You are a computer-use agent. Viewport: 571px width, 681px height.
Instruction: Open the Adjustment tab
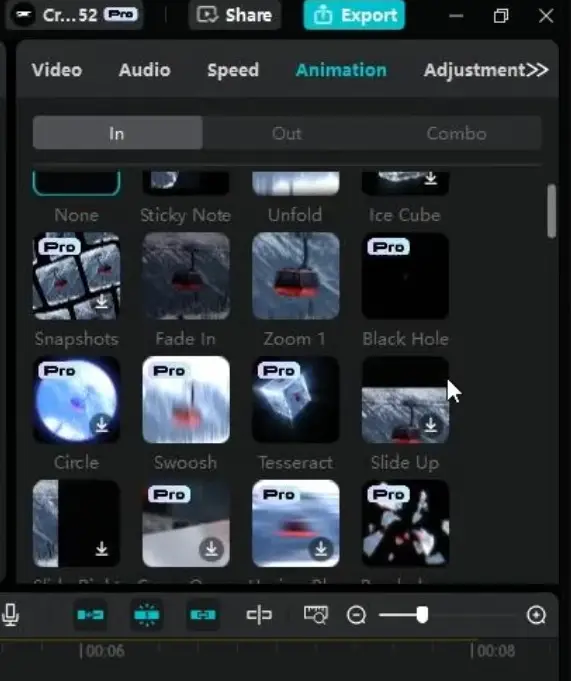pyautogui.click(x=475, y=70)
